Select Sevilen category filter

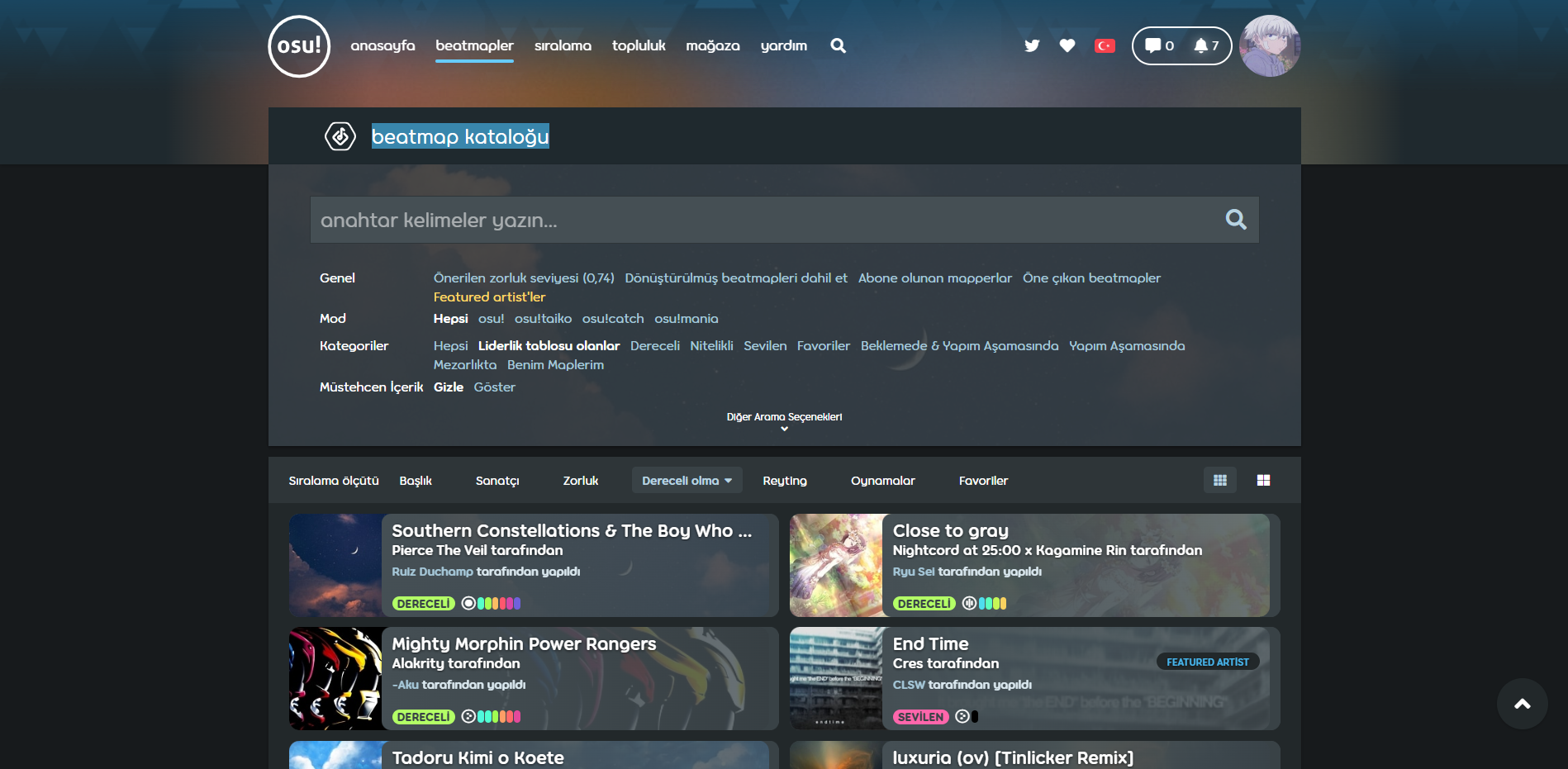pos(765,346)
